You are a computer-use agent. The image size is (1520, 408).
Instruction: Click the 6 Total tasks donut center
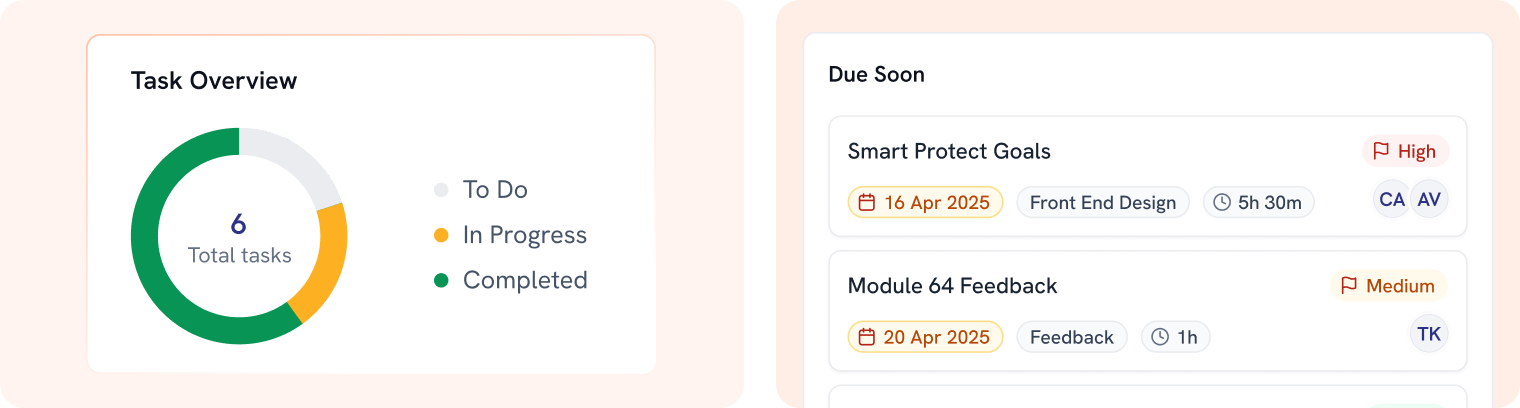point(239,237)
